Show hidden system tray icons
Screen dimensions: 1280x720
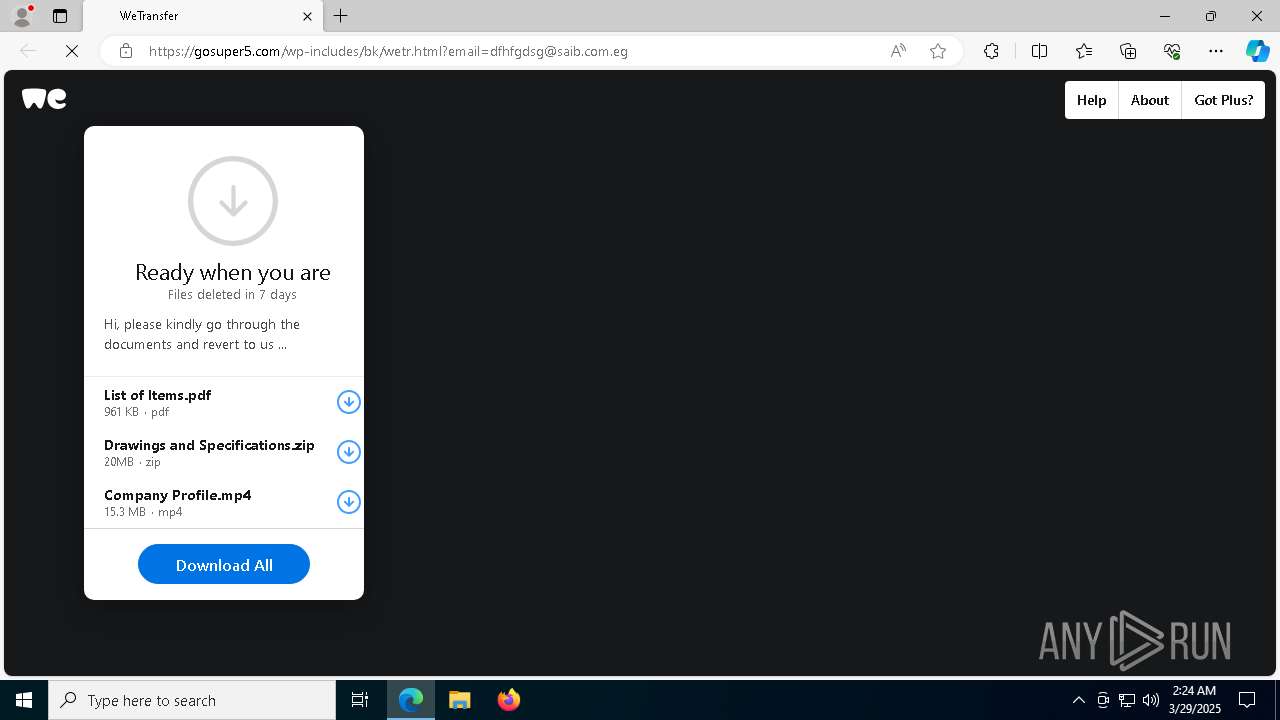tap(1078, 700)
